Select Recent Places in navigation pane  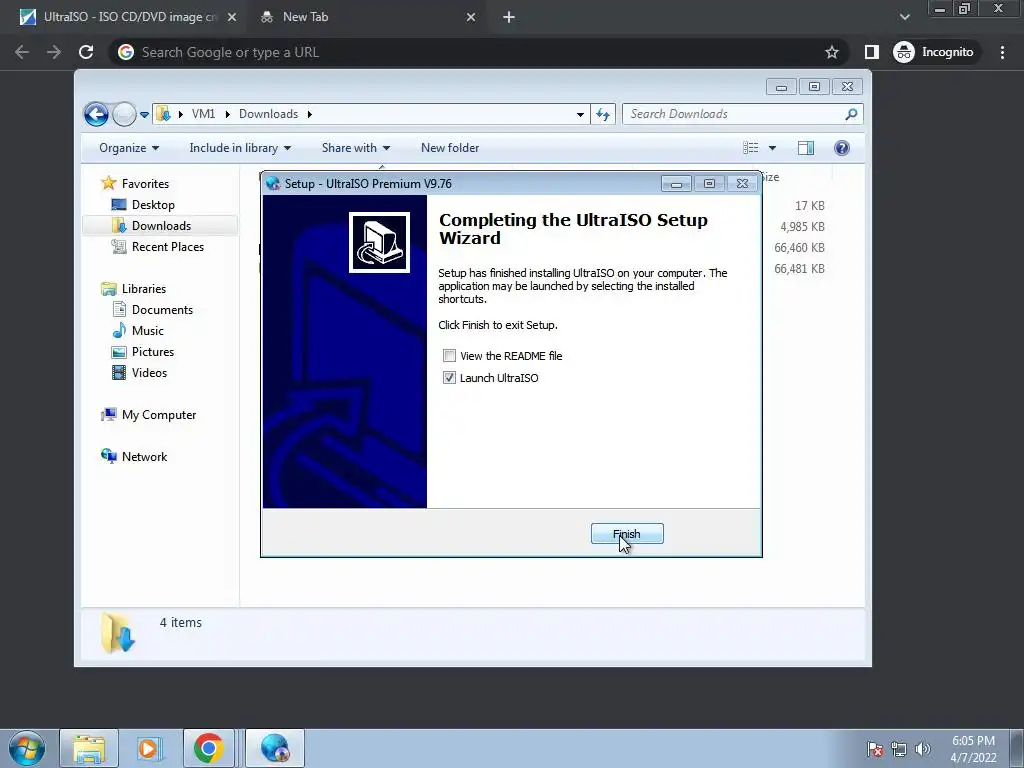tap(168, 246)
